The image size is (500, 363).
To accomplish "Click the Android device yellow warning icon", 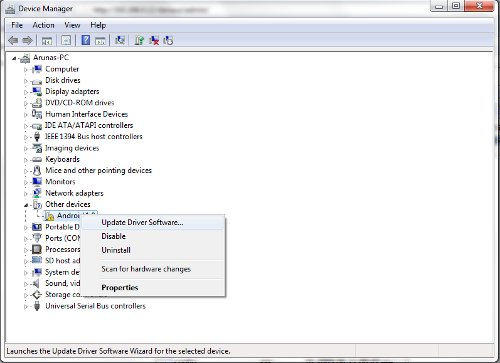I will (x=50, y=216).
